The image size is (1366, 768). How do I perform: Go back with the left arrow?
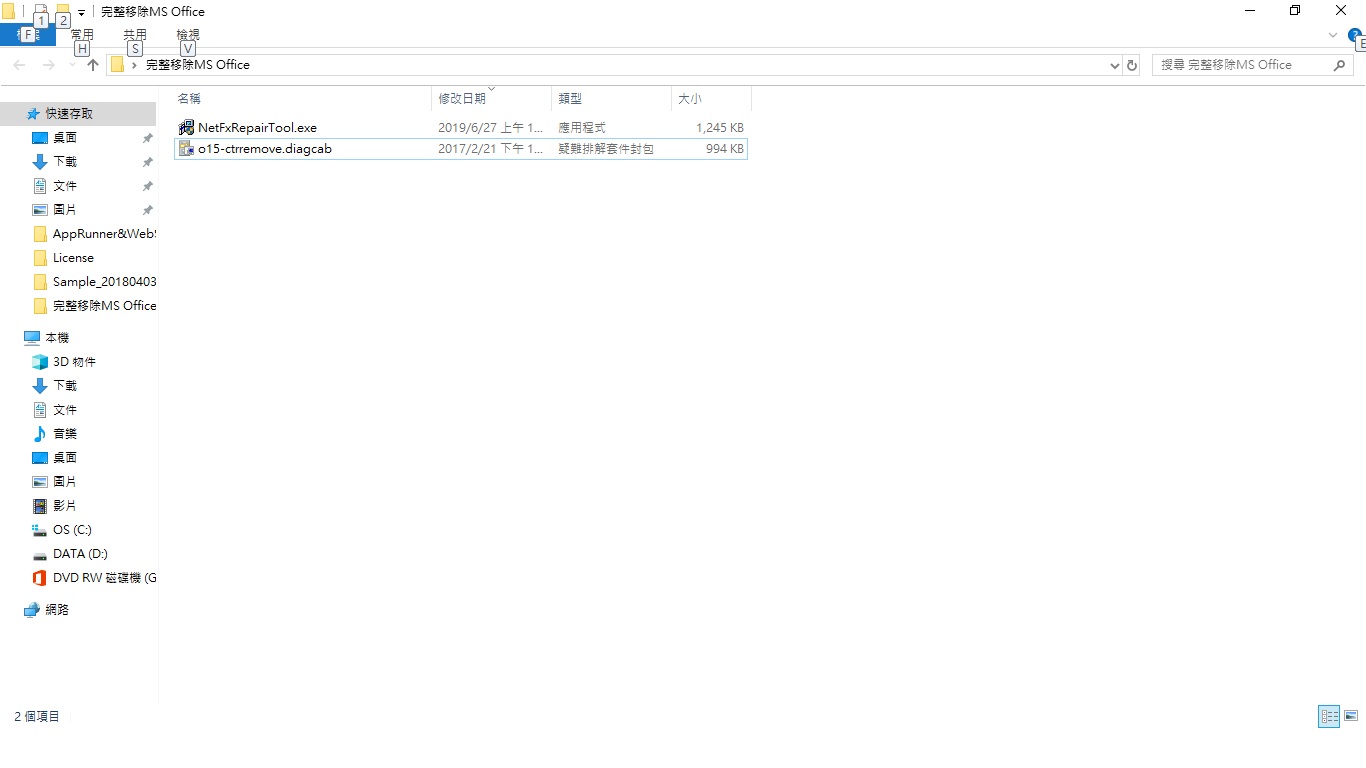(x=19, y=65)
